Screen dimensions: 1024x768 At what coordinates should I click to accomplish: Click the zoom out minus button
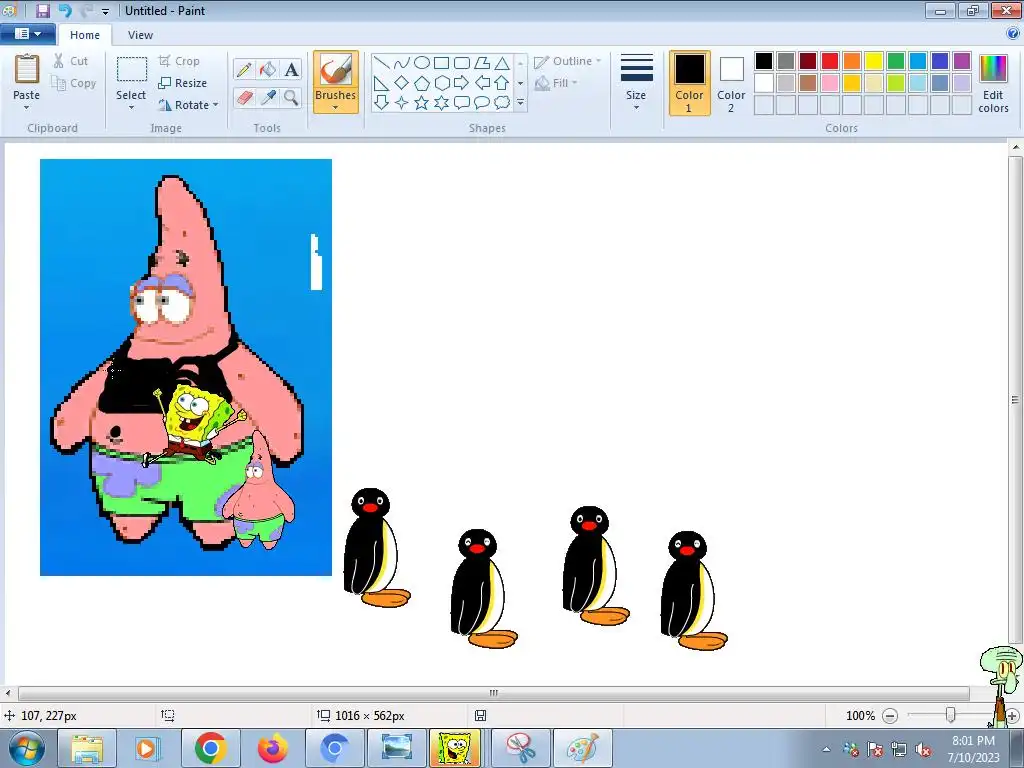pos(890,716)
